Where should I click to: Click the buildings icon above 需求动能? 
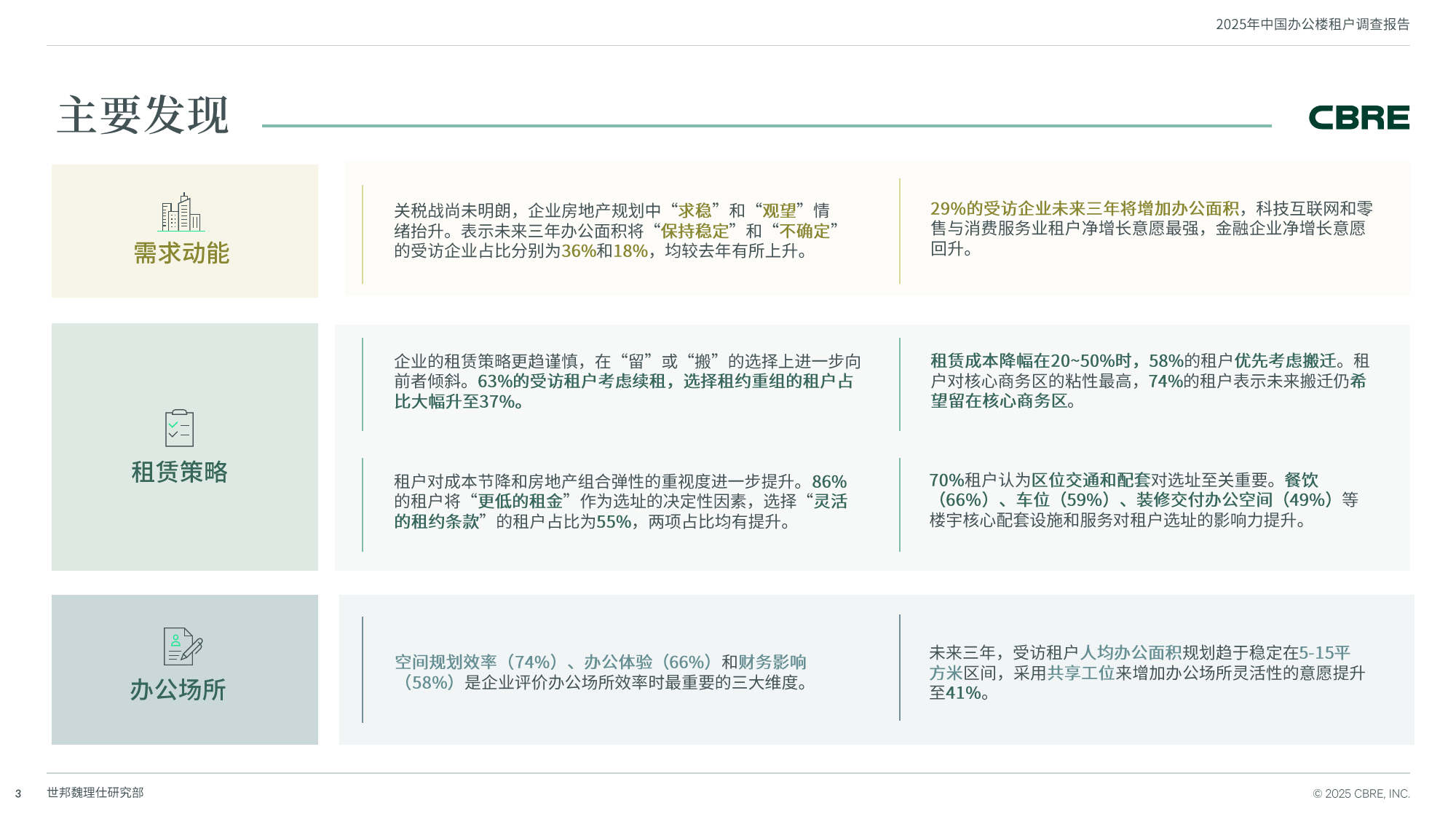click(x=181, y=212)
